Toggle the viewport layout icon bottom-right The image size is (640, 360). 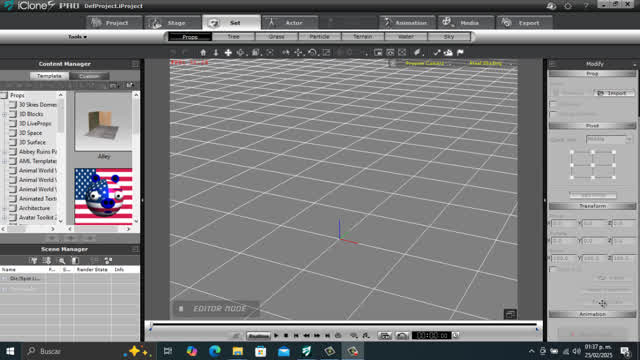(510, 314)
